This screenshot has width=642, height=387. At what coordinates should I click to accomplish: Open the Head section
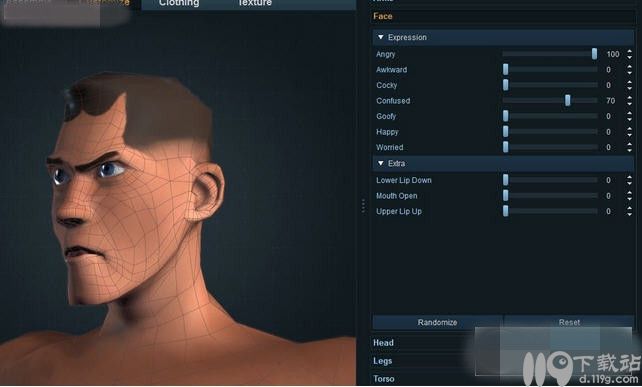click(384, 343)
